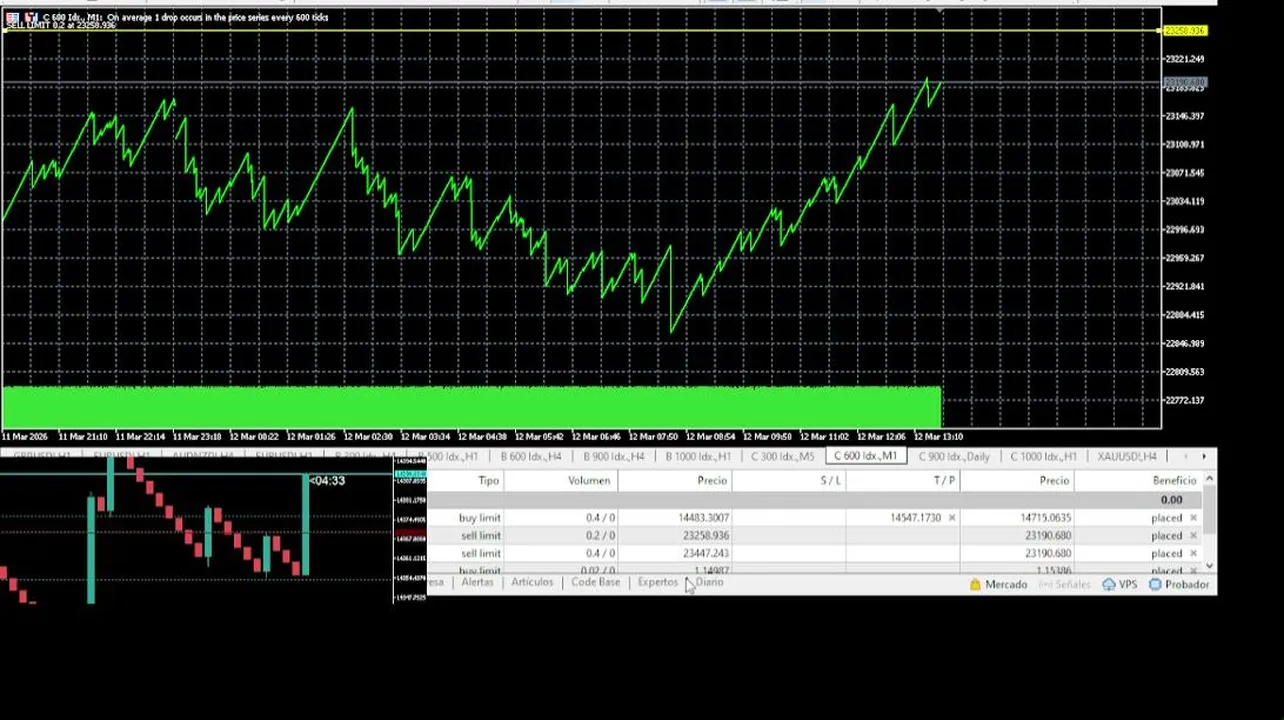Click the SELL LIMIT 0.2 at 23258.936 label
Screen dimensions: 1284x720
pyautogui.click(x=61, y=25)
